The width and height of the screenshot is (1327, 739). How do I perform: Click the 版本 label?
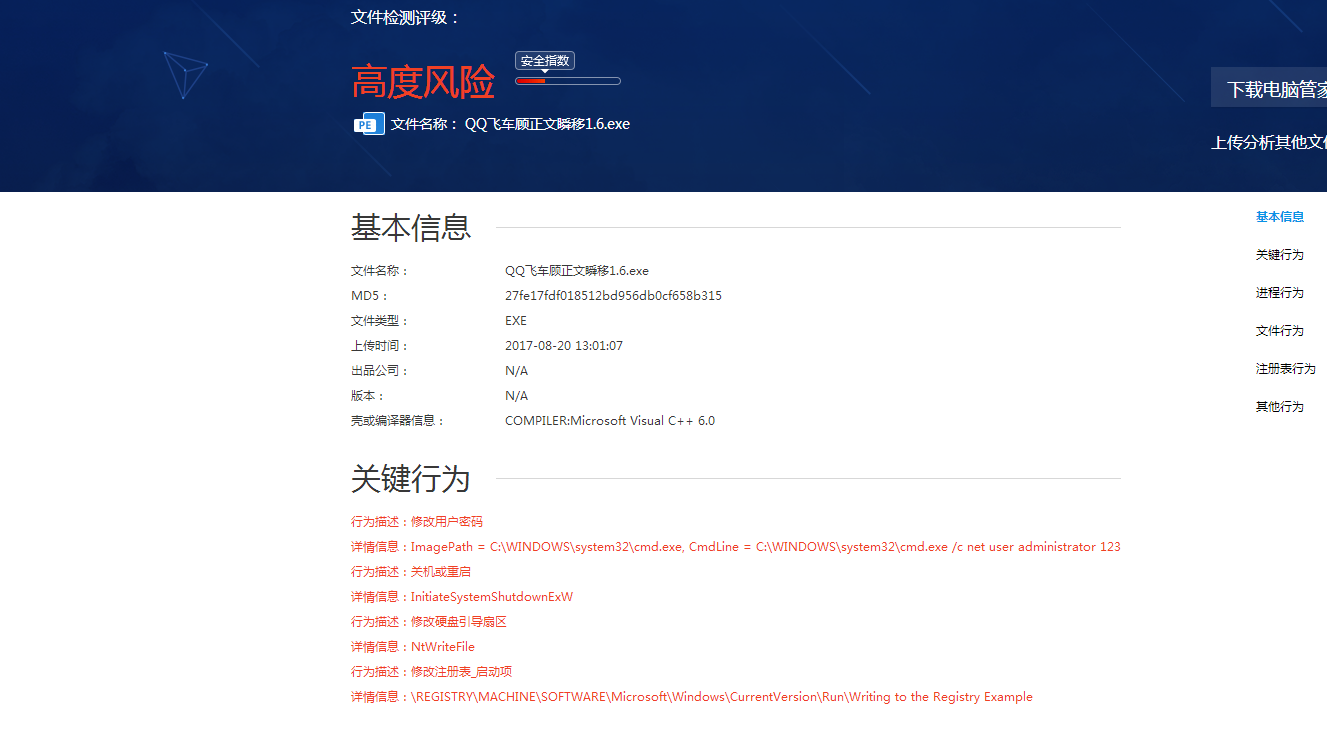(368, 396)
